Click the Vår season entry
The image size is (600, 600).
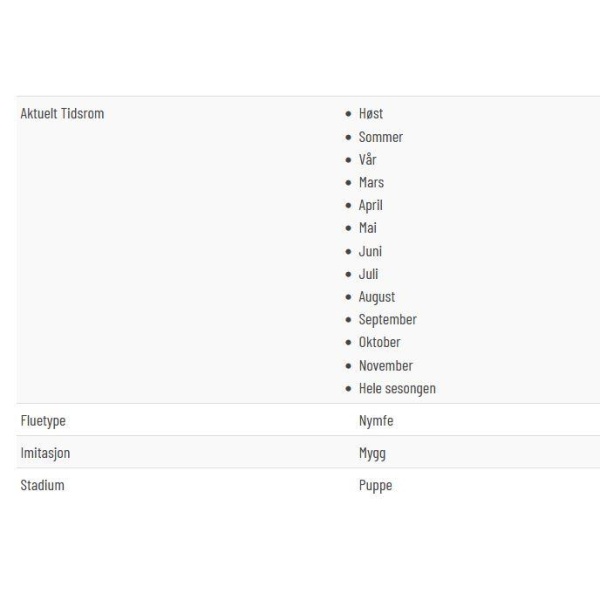tap(367, 160)
